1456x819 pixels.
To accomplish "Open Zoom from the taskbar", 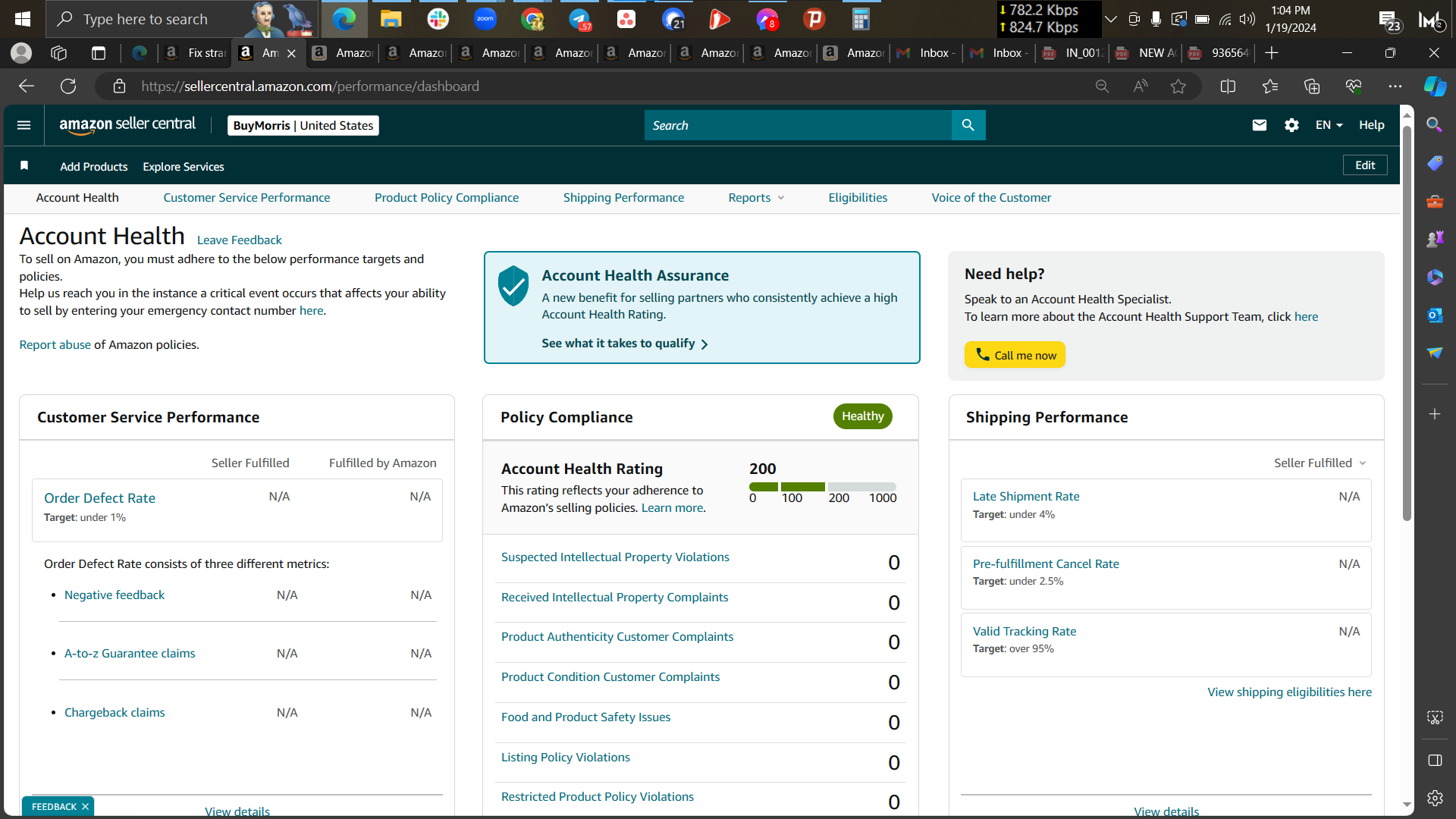I will tap(485, 19).
